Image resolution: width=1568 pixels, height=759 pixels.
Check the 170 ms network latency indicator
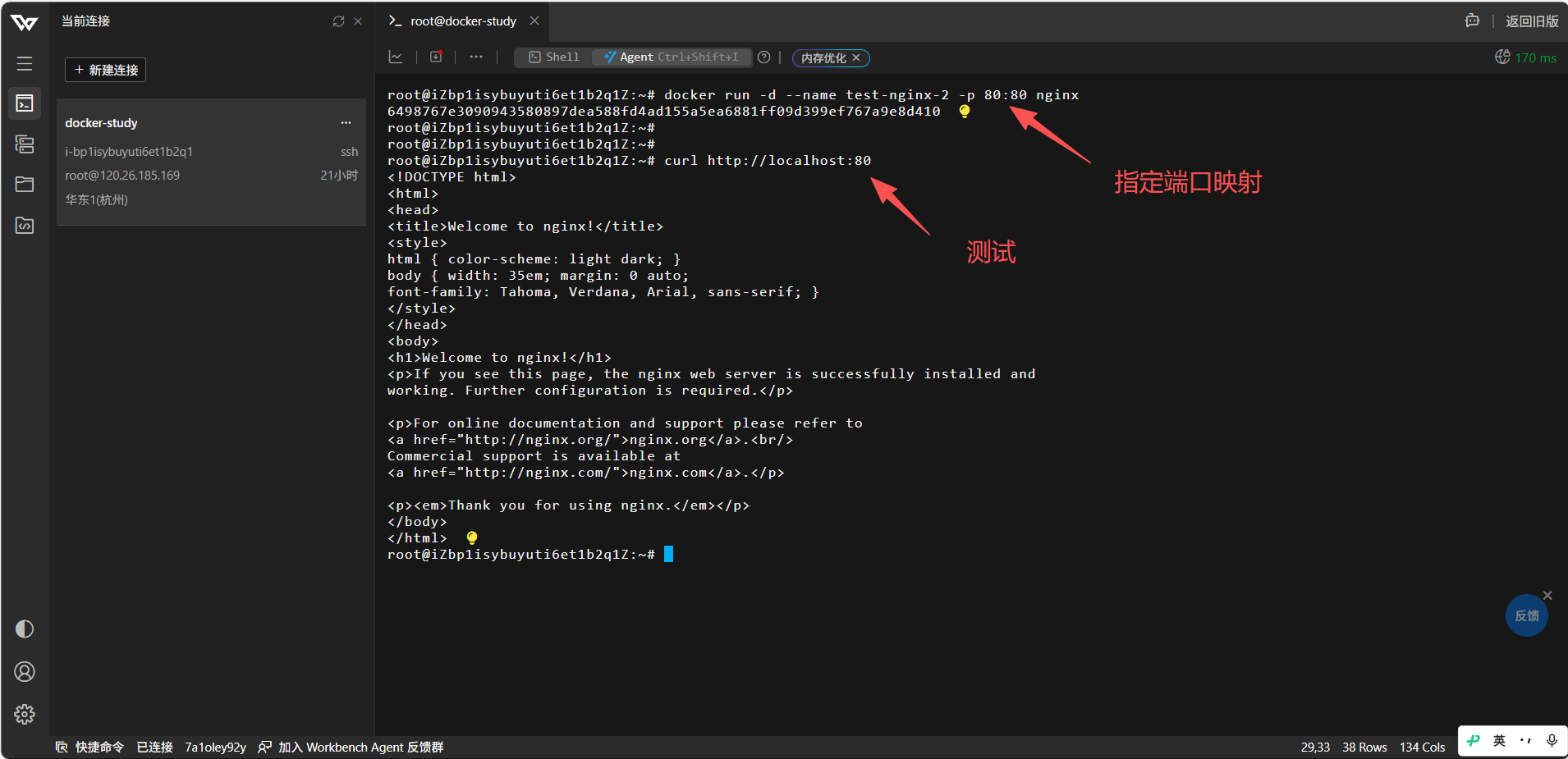(x=1525, y=57)
